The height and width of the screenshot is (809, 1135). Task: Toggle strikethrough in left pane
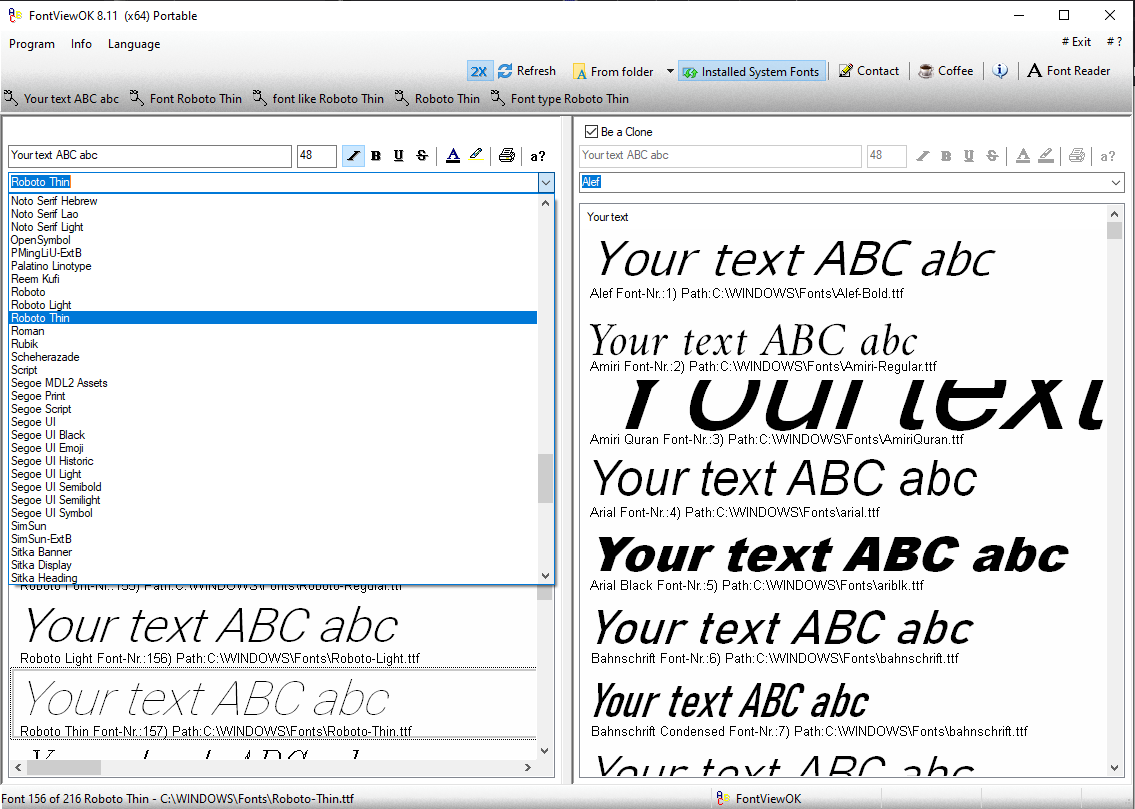(x=422, y=156)
